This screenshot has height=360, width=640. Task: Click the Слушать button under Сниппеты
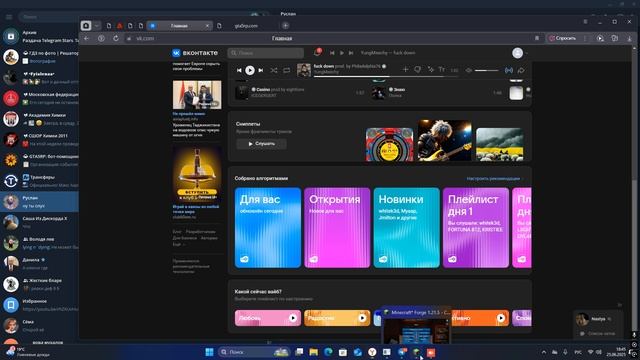click(x=261, y=144)
